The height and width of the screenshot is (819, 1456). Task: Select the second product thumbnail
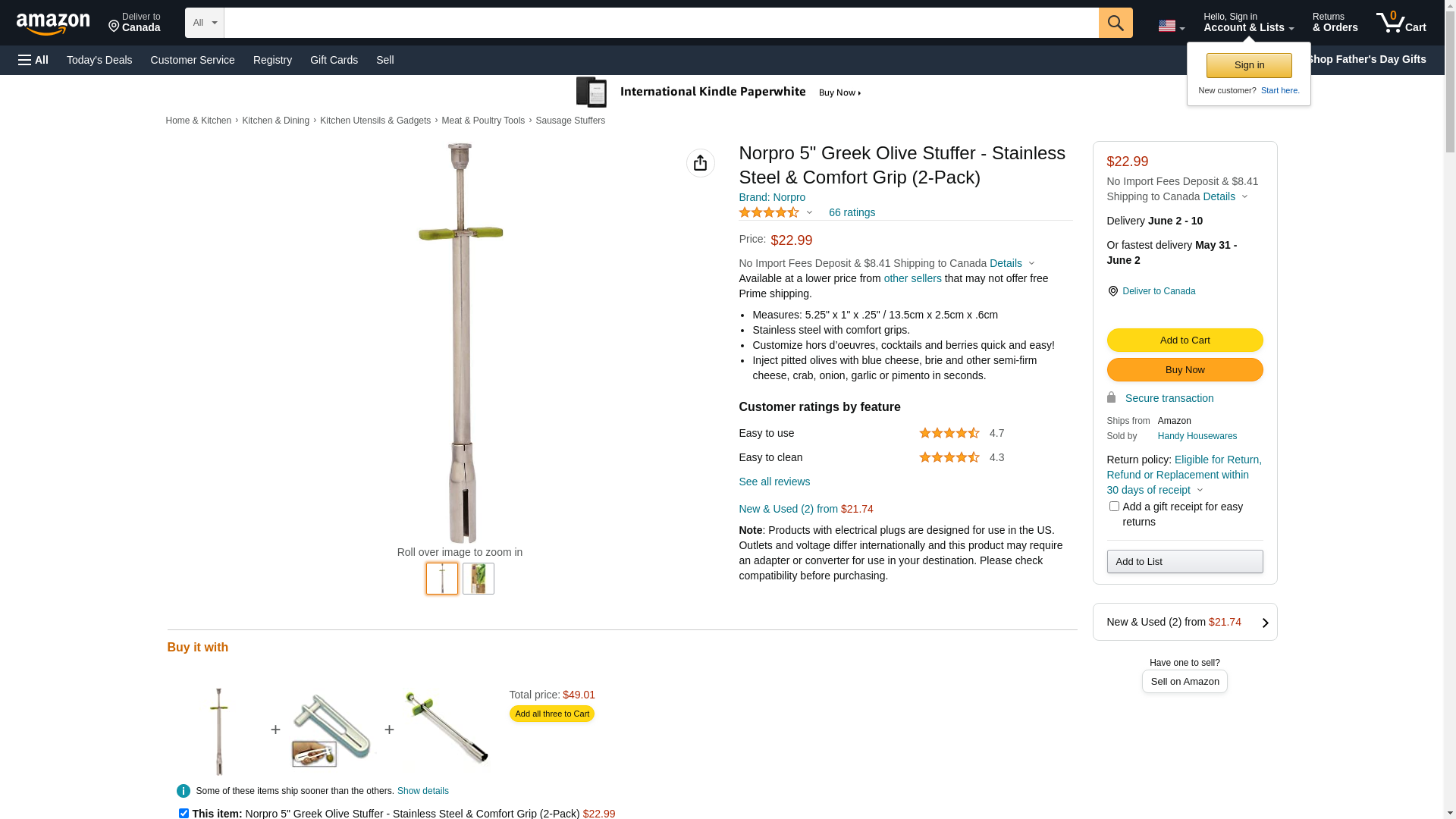point(479,579)
